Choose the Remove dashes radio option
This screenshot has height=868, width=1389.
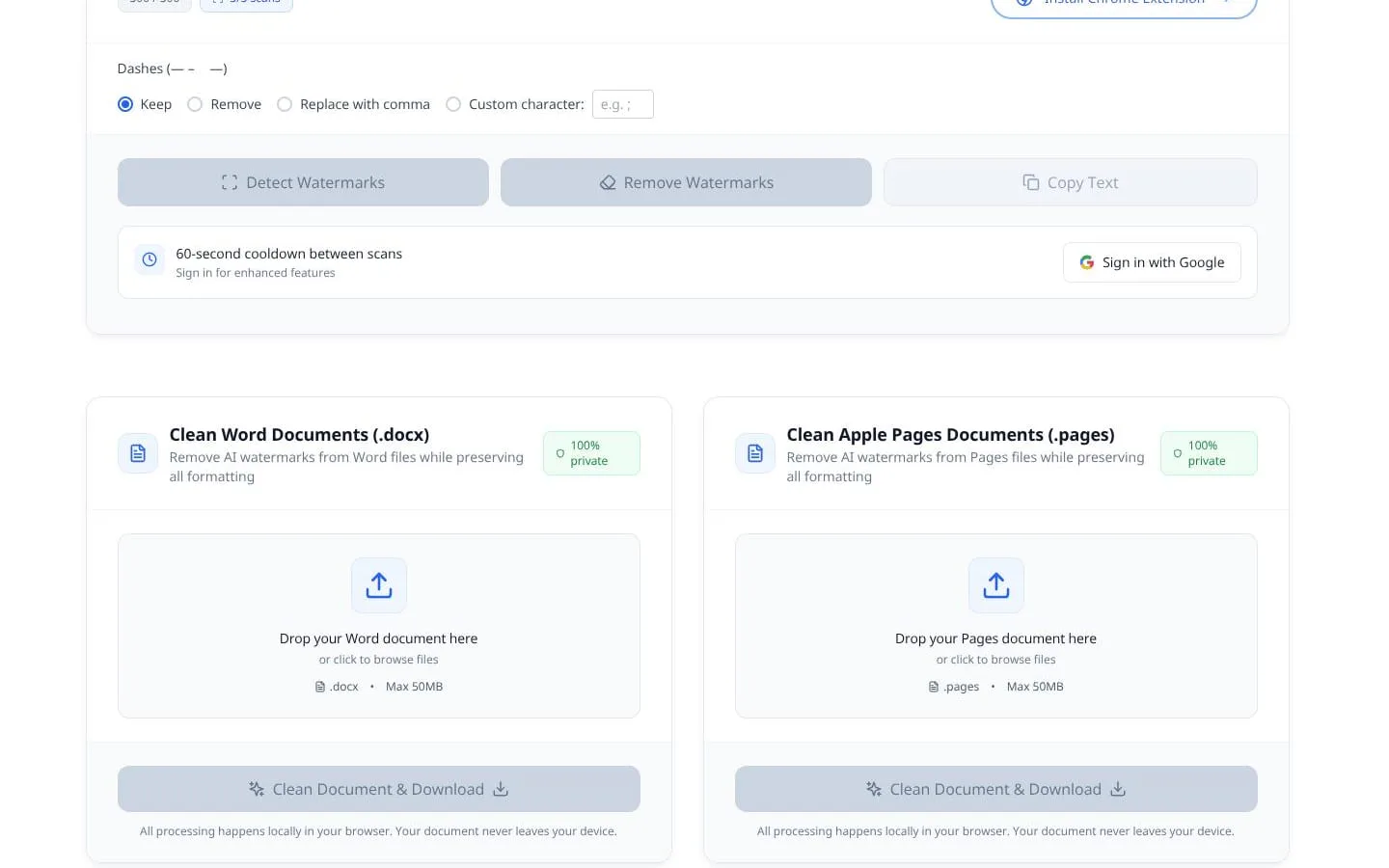[x=195, y=104]
